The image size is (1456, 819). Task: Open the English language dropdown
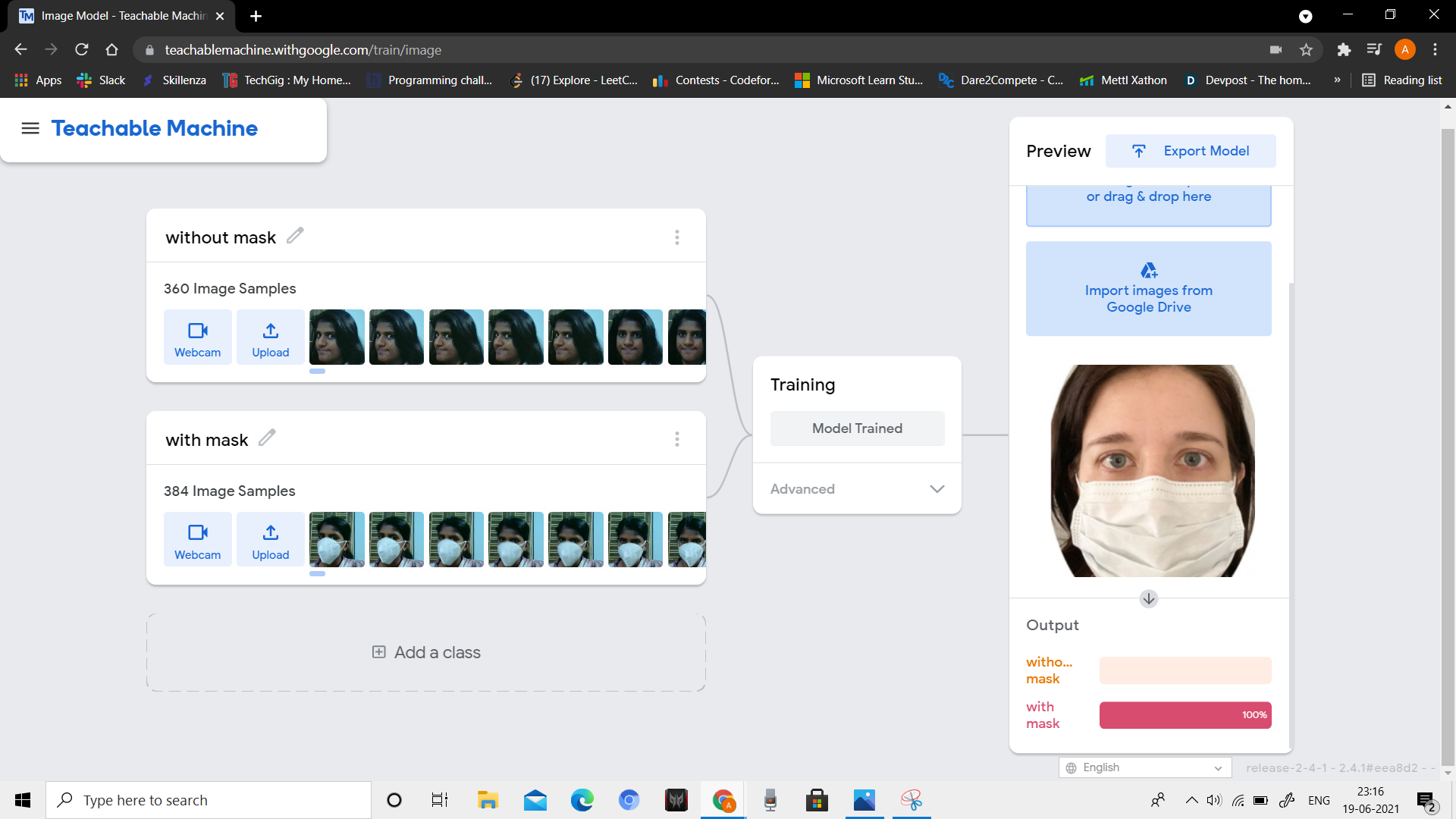coord(1144,767)
